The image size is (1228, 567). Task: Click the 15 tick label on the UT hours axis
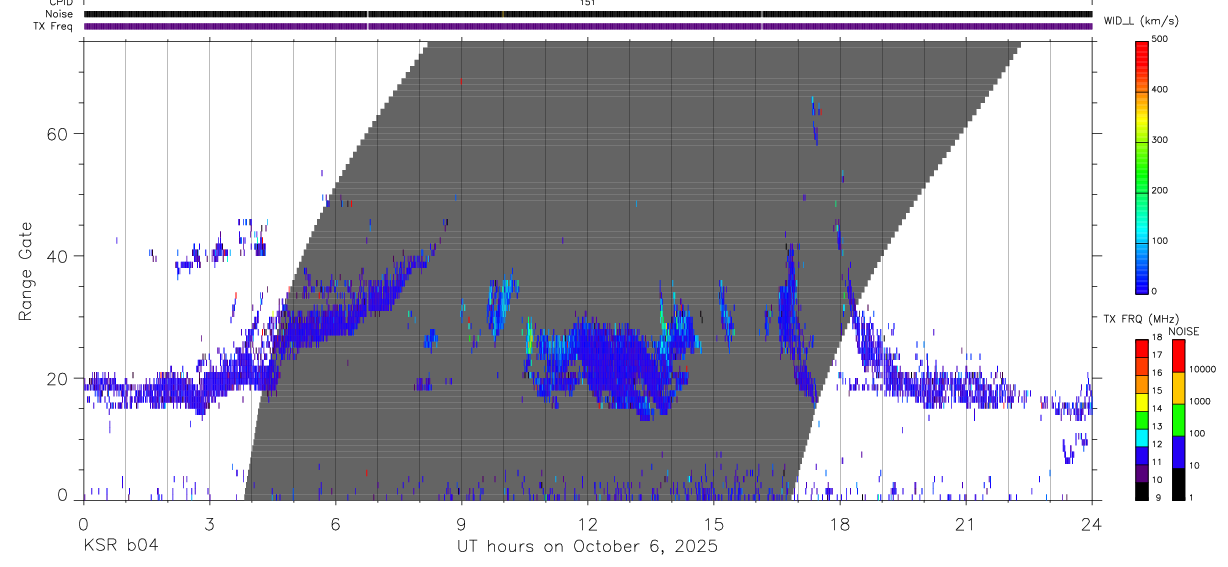tap(714, 524)
